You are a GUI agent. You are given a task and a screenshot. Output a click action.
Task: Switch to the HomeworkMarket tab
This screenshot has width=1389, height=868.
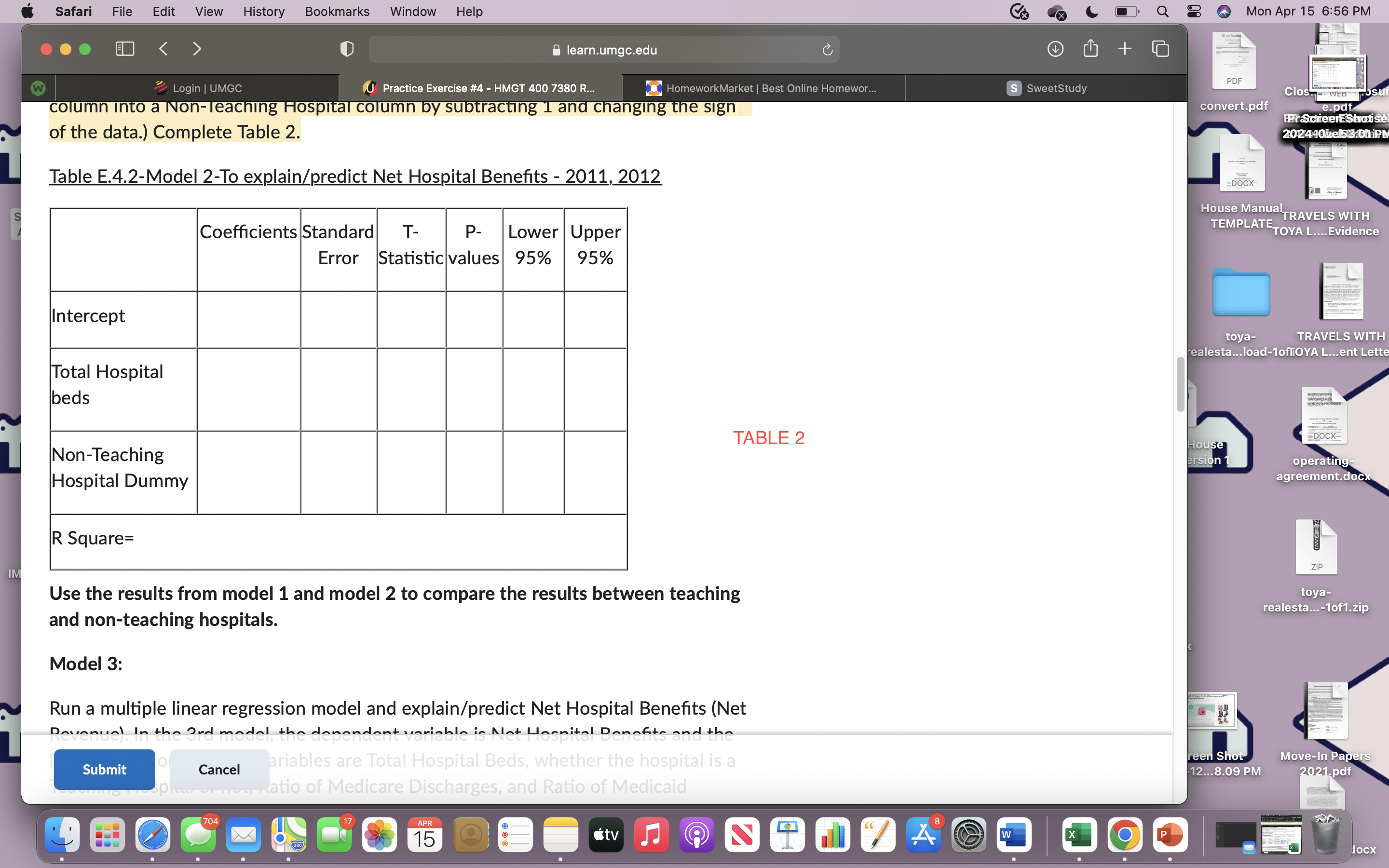[x=763, y=88]
